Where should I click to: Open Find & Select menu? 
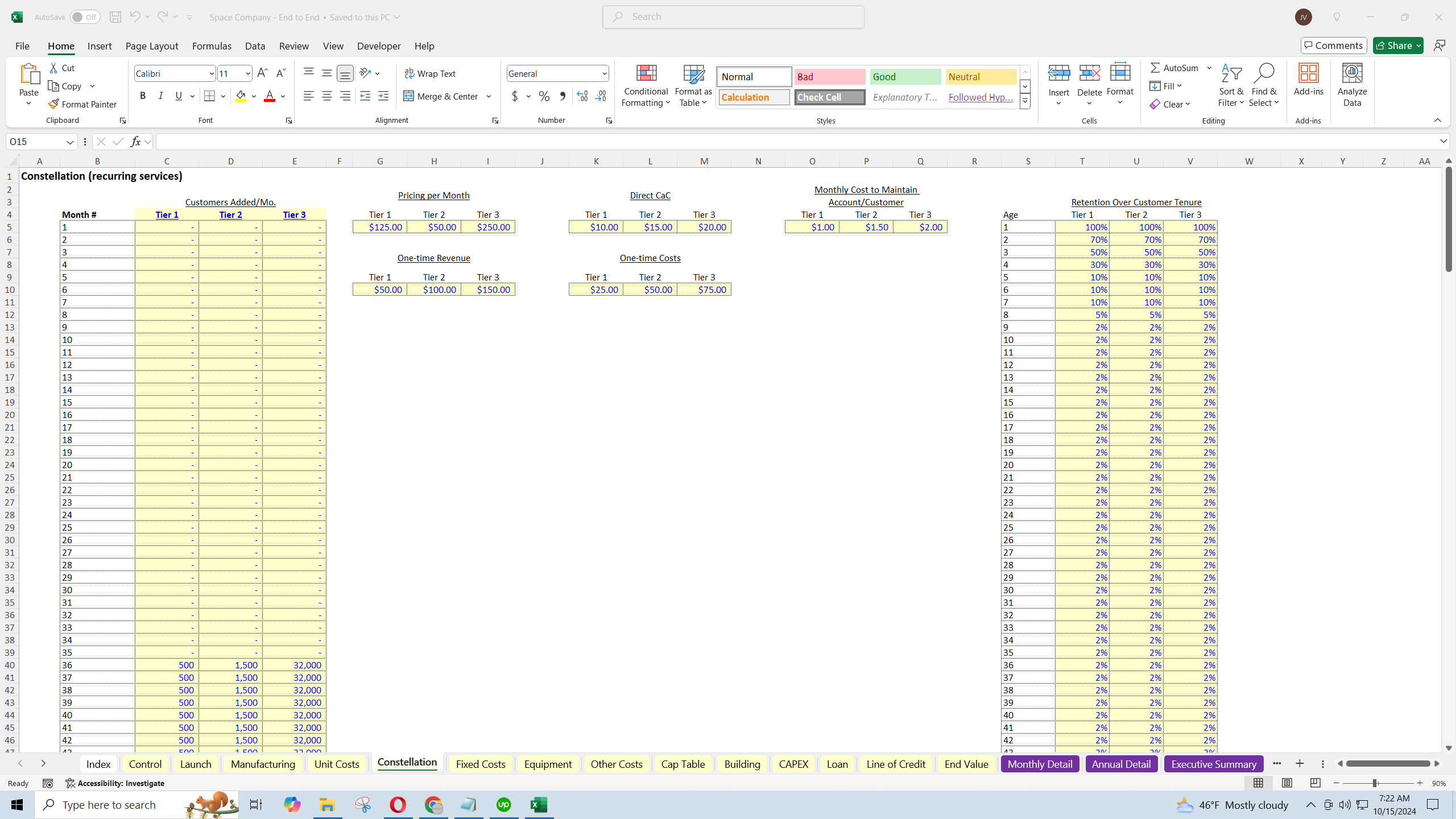(1264, 85)
